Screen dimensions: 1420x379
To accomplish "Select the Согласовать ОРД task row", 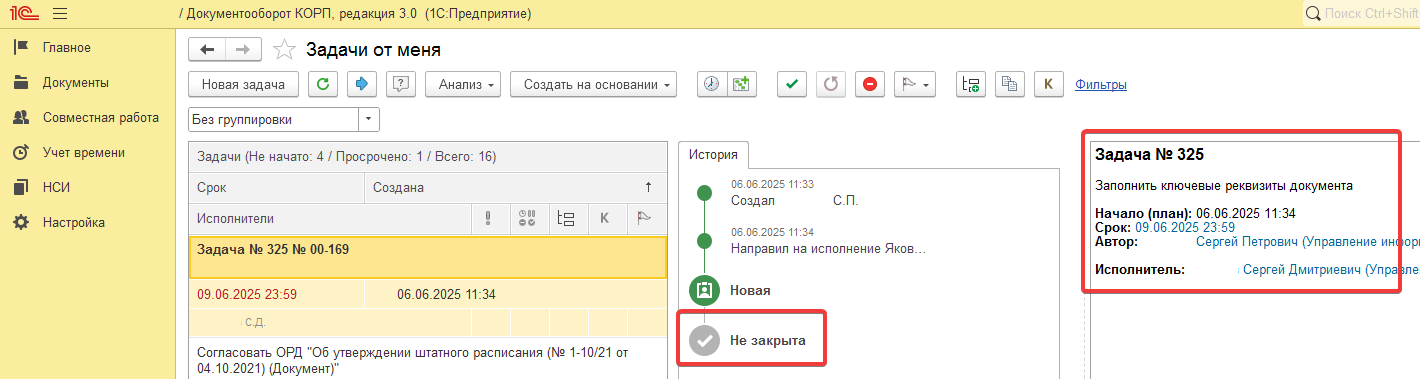I will [428, 361].
